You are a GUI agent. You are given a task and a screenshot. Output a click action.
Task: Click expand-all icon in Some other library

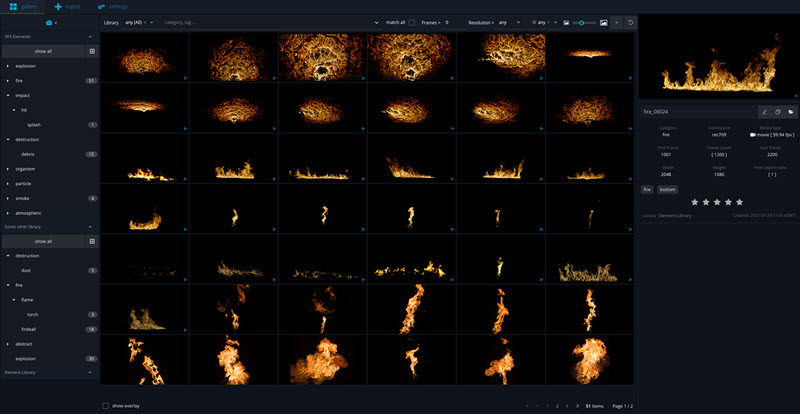tap(92, 241)
